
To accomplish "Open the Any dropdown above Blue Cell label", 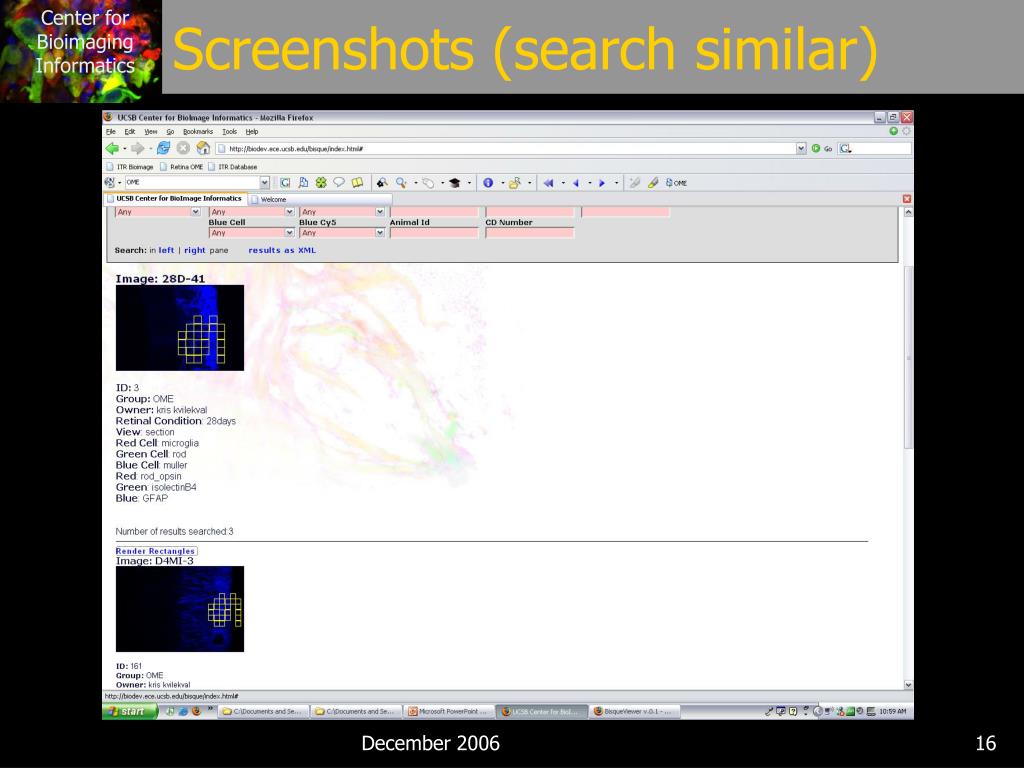I will point(251,212).
